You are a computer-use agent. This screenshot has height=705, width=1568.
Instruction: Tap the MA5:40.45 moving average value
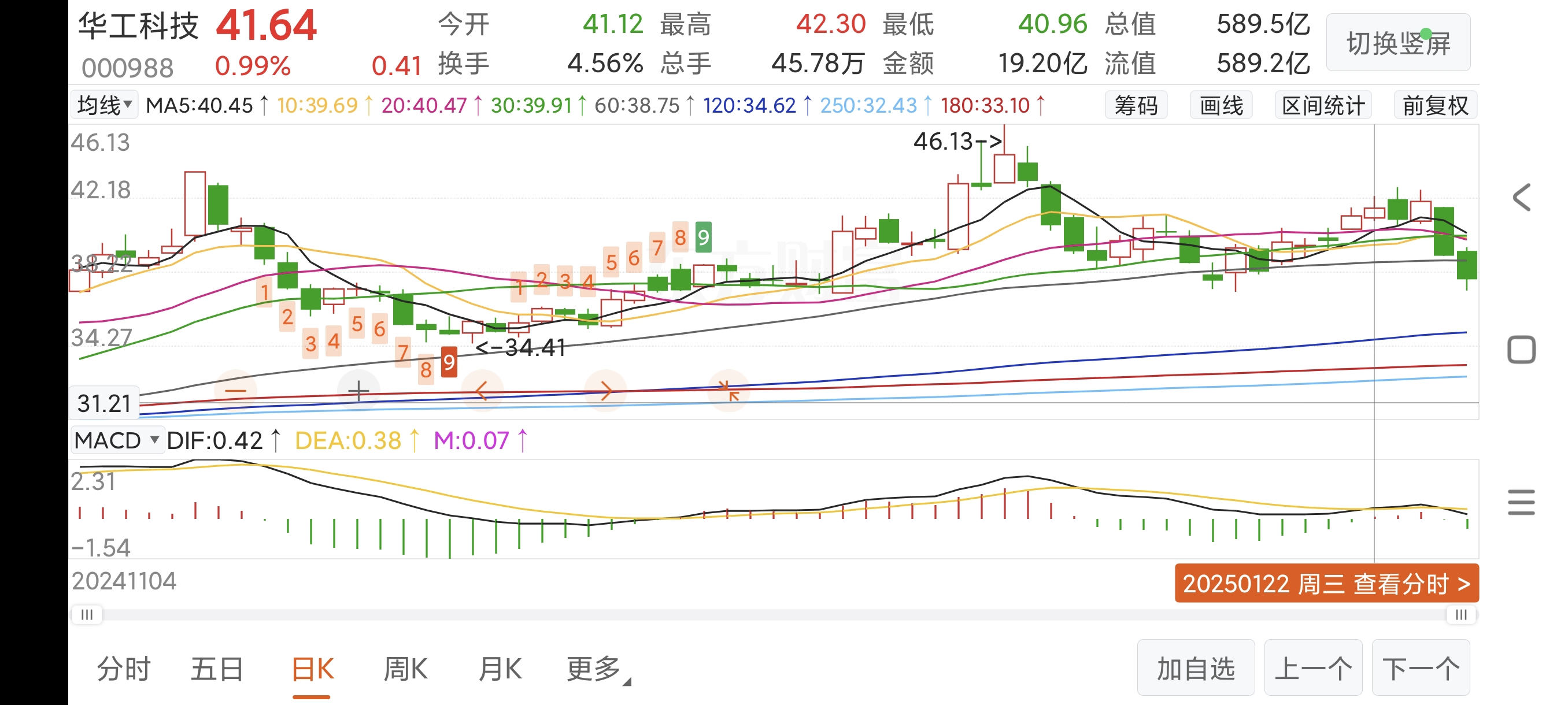point(199,105)
